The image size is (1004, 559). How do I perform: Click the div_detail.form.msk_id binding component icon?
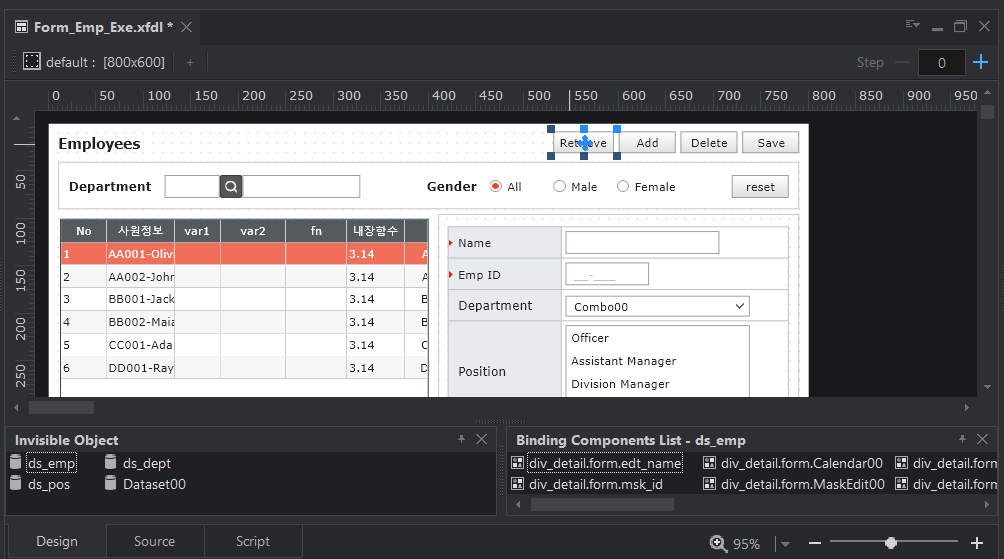tap(517, 484)
